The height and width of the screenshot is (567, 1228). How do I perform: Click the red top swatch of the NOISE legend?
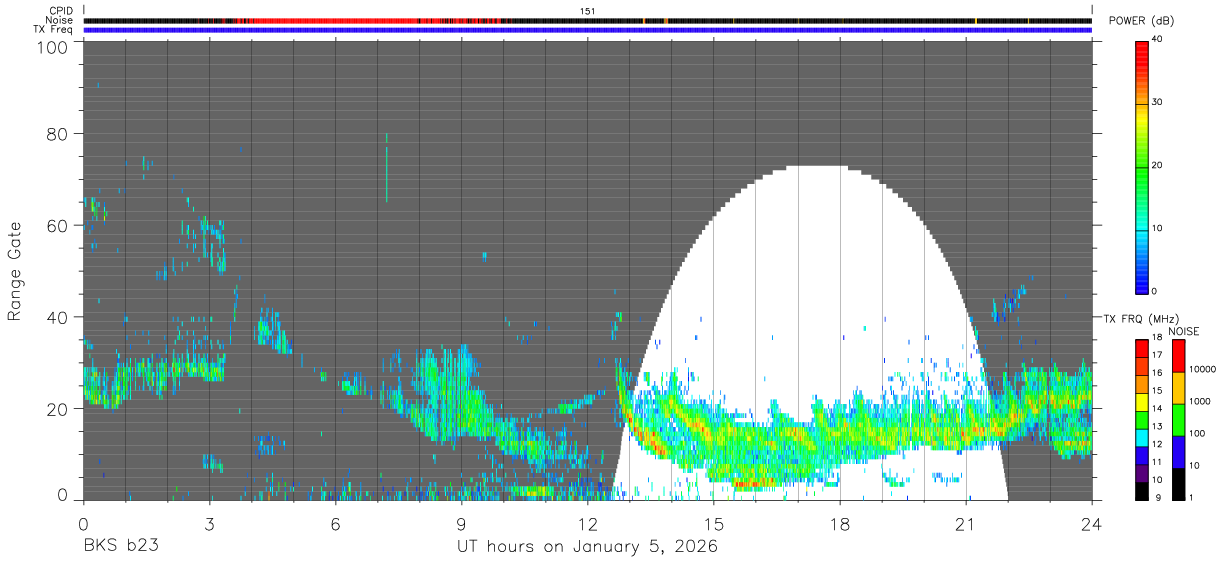(1179, 356)
